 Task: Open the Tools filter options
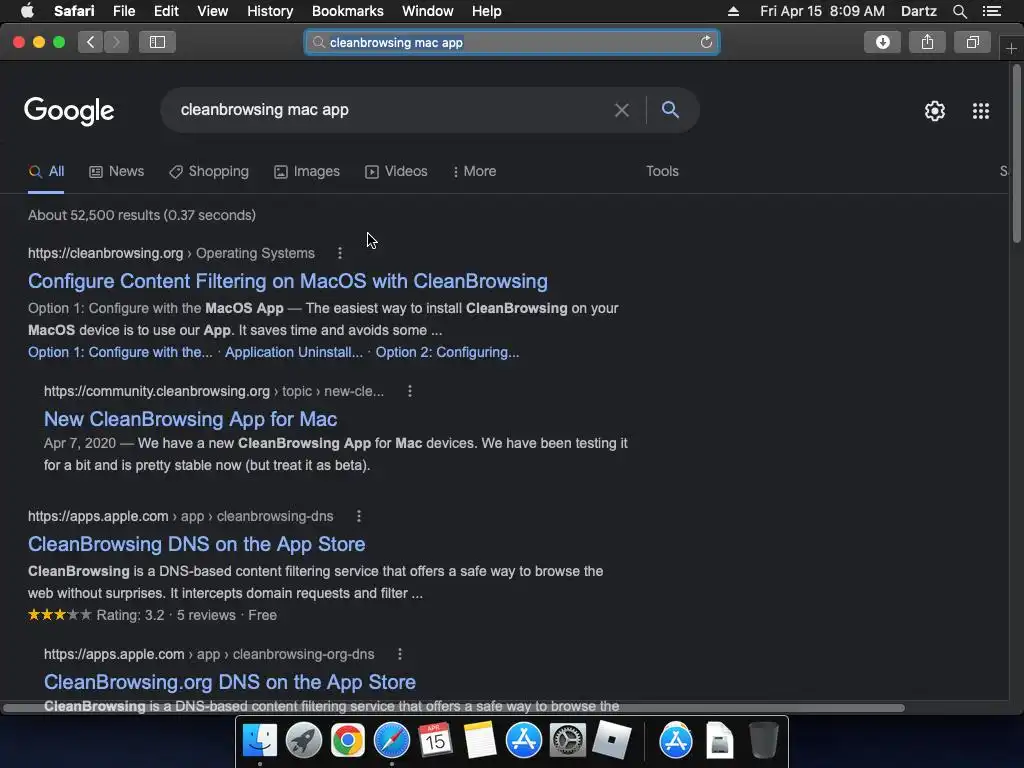click(x=662, y=172)
